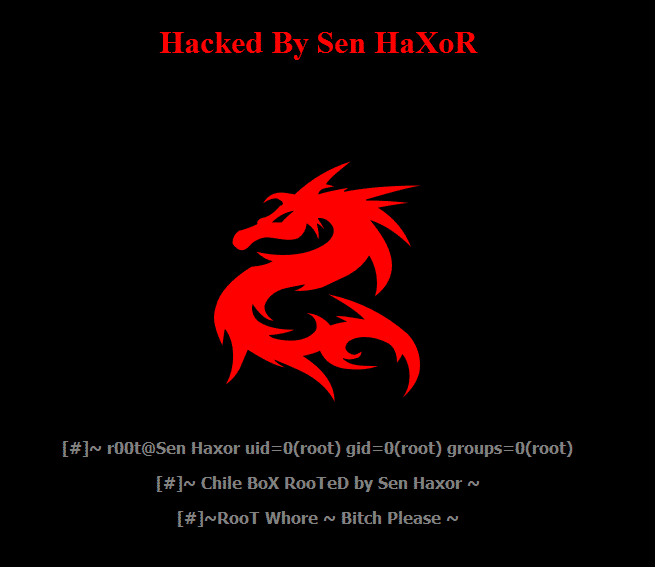Screen dimensions: 656x567
Task: Click the red dragon image
Action: pos(317,281)
